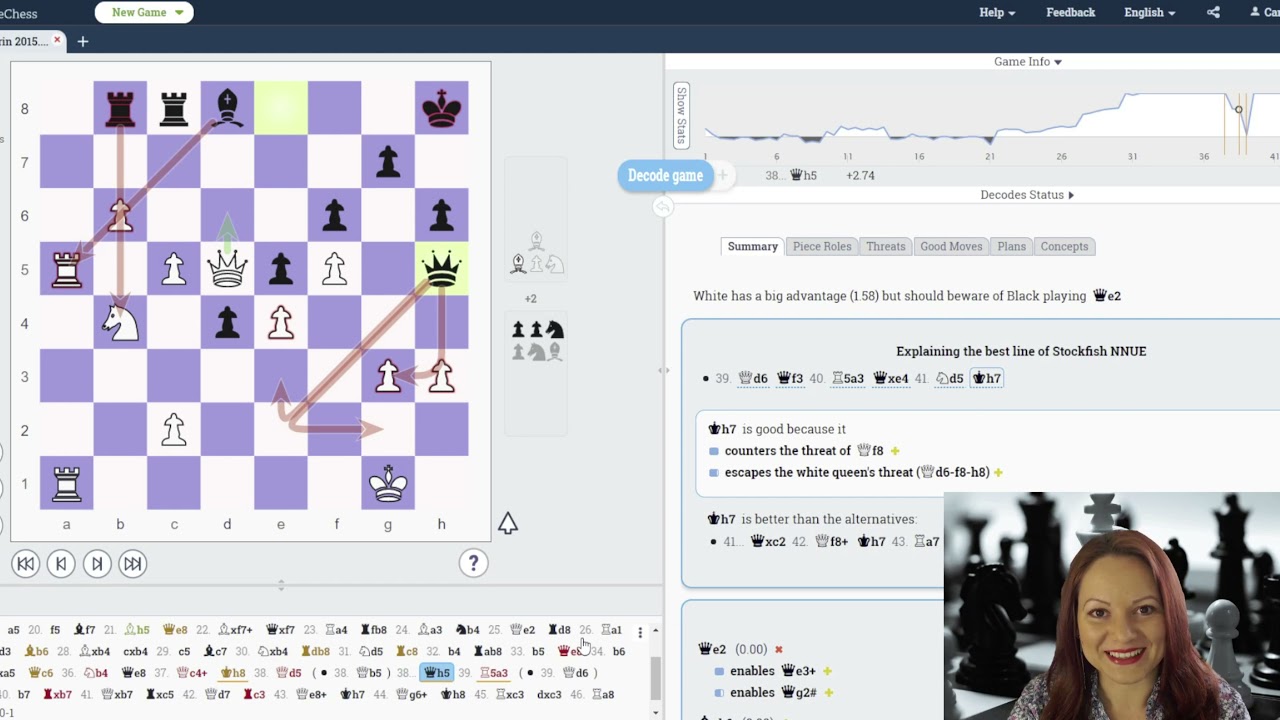Viewport: 1280px width, 720px height.
Task: Expand the Decodes Status section
Action: 1027,195
